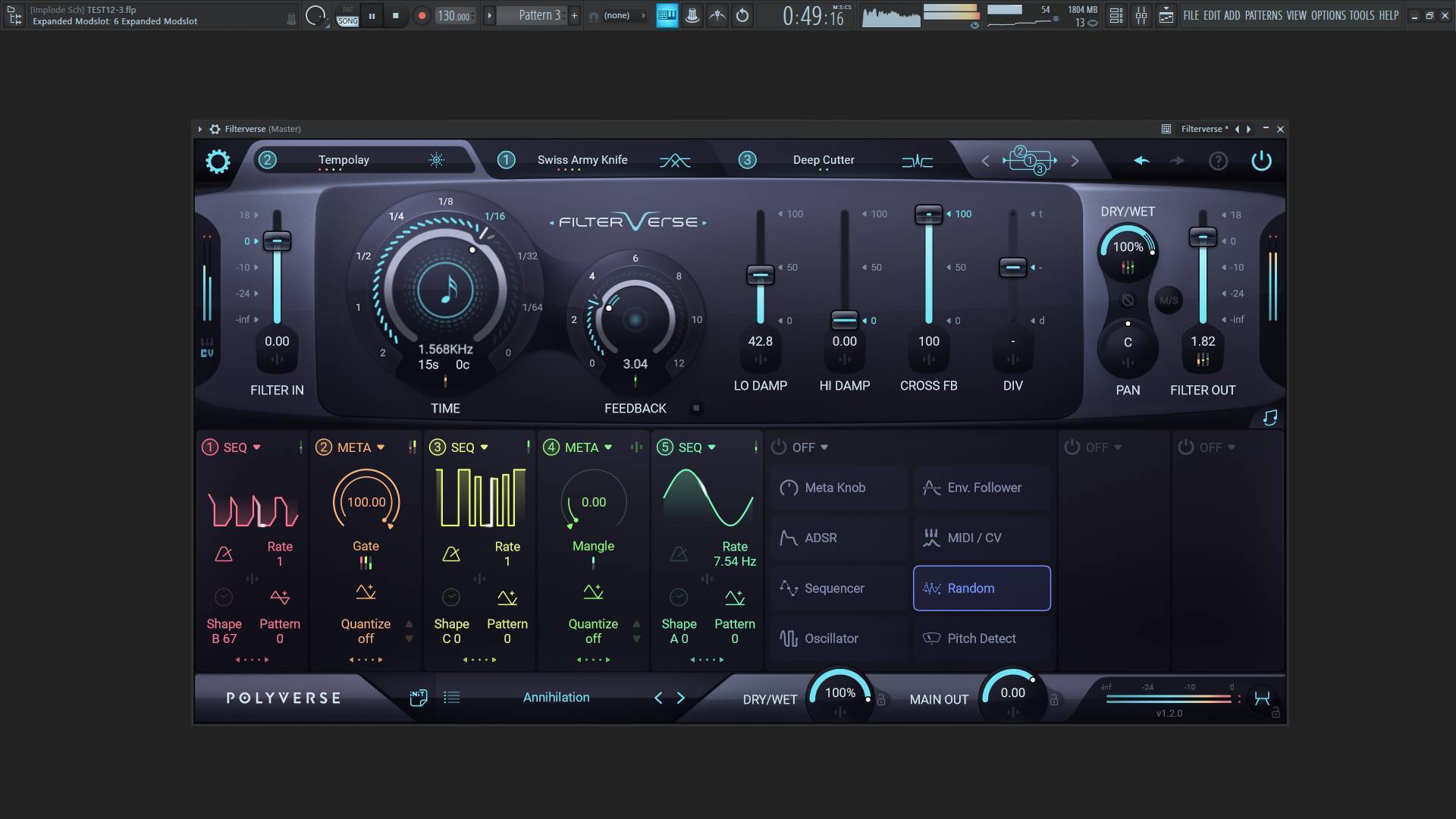The height and width of the screenshot is (819, 1456).
Task: Open modulator 2 META type dropdown
Action: [381, 447]
